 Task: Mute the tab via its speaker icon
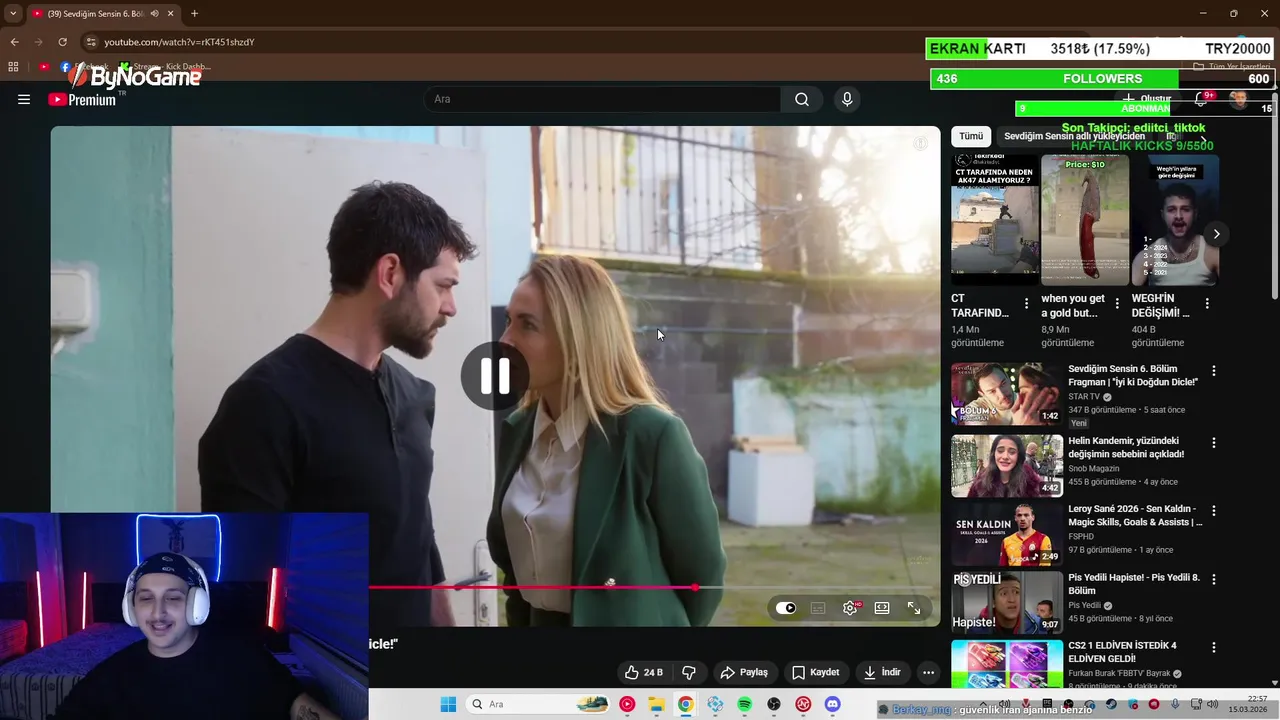click(x=154, y=14)
